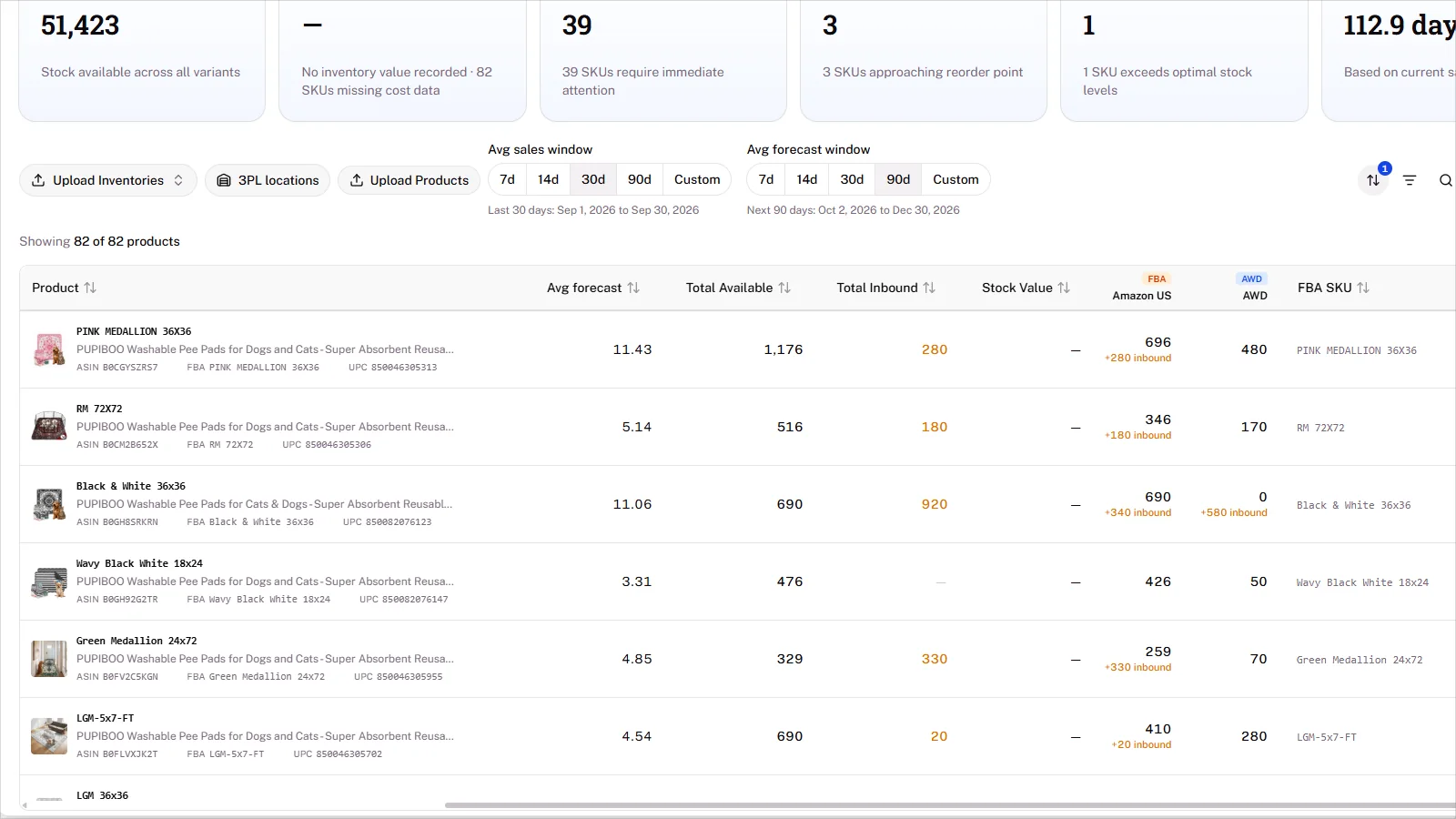Choose Custom avg sales window
Screen dimensions: 1456x819
pyautogui.click(x=697, y=179)
